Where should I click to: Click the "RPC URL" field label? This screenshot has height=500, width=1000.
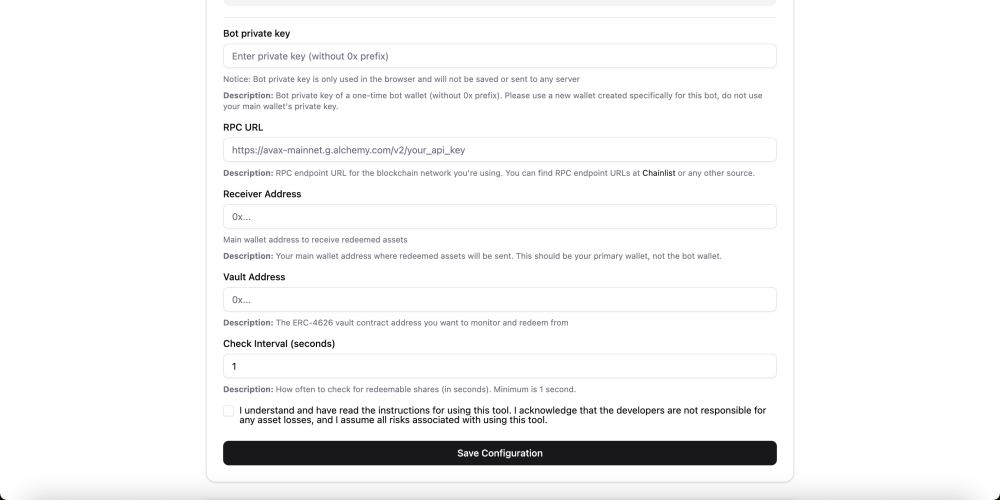tap(243, 128)
